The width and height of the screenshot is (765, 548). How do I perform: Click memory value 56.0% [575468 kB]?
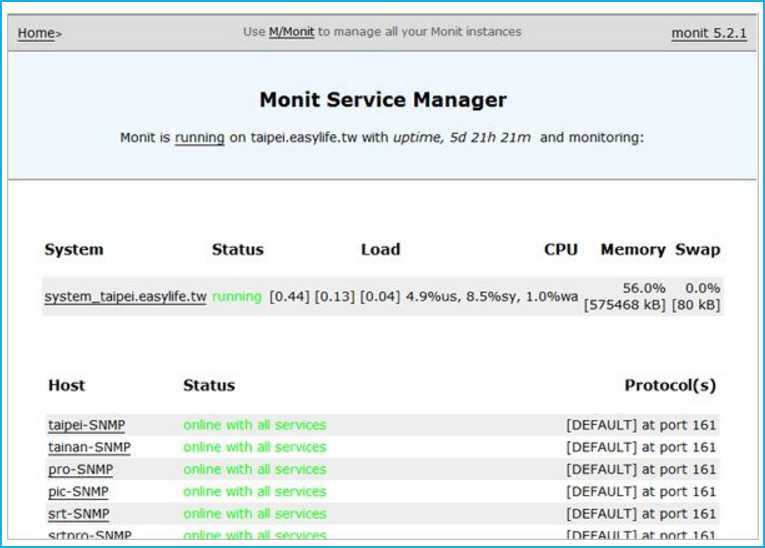[x=625, y=297]
